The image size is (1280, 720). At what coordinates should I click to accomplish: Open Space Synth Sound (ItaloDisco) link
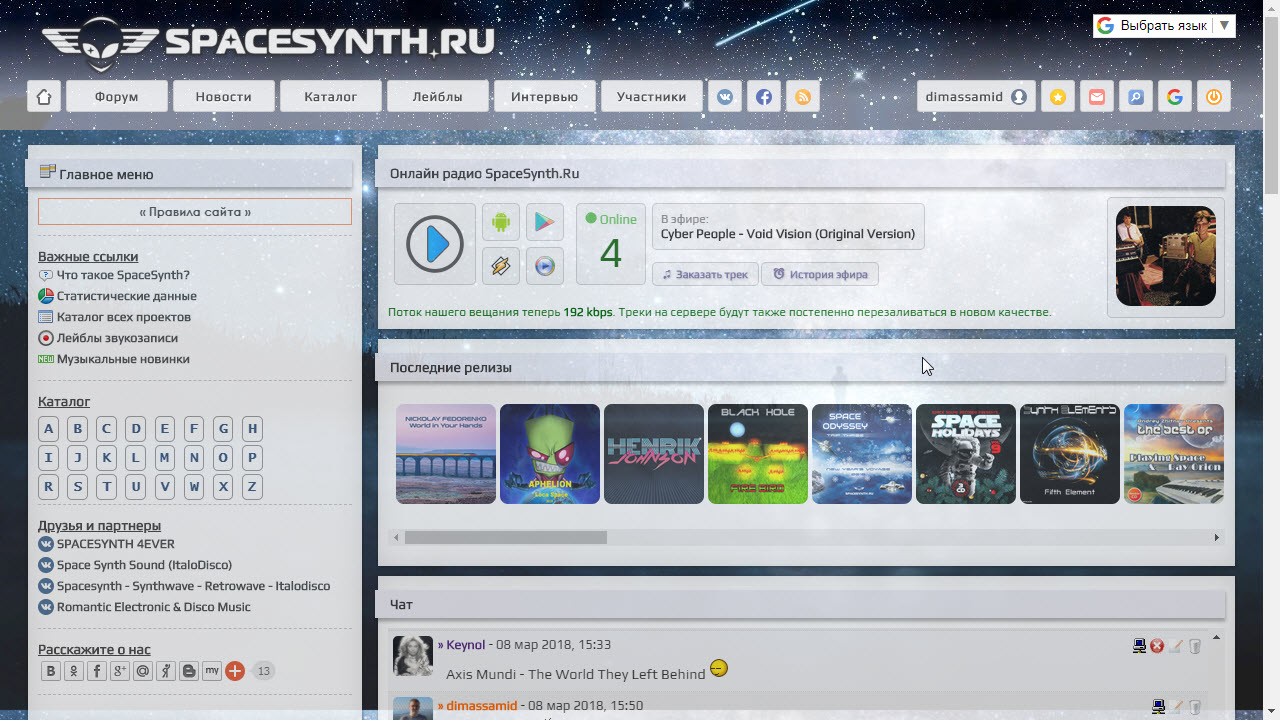144,565
